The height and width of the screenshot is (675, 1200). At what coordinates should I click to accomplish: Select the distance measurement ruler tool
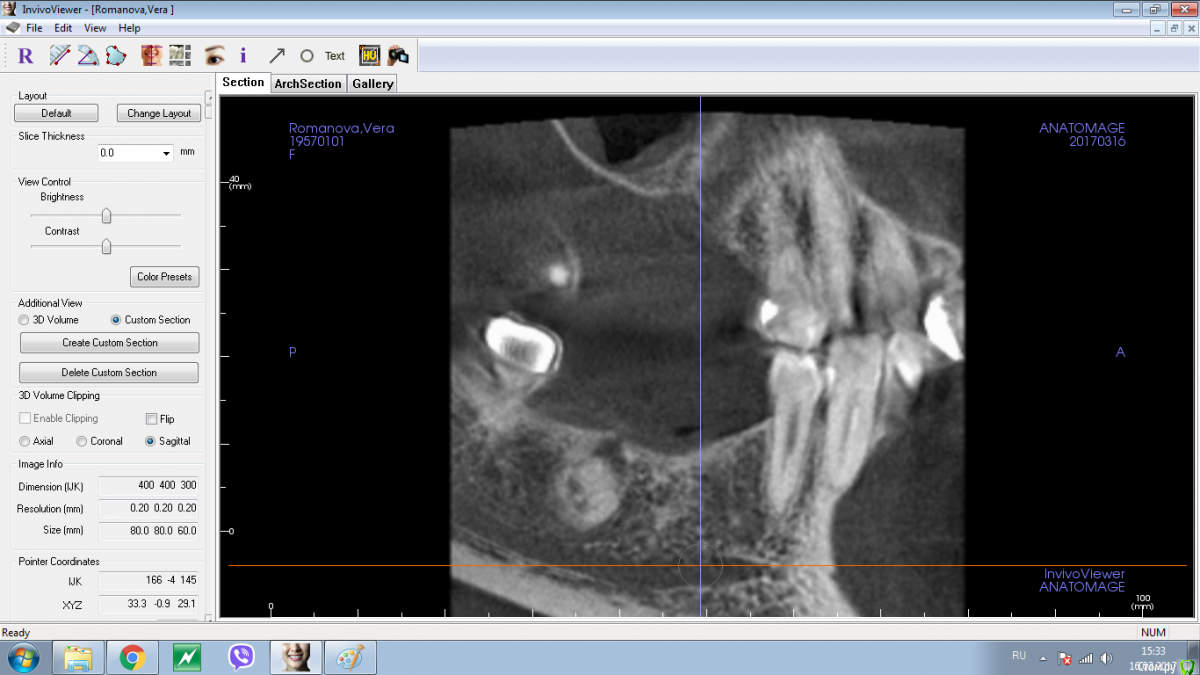[x=60, y=56]
